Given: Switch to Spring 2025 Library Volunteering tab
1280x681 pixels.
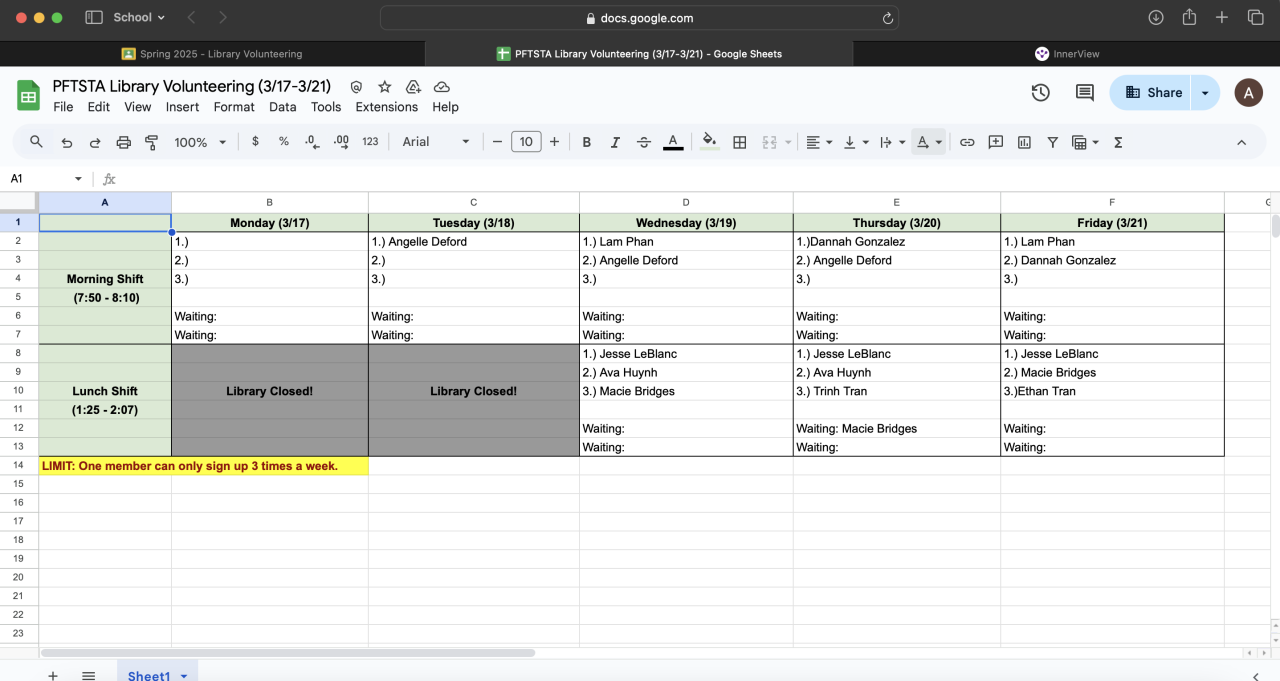Looking at the screenshot, I should tap(212, 54).
